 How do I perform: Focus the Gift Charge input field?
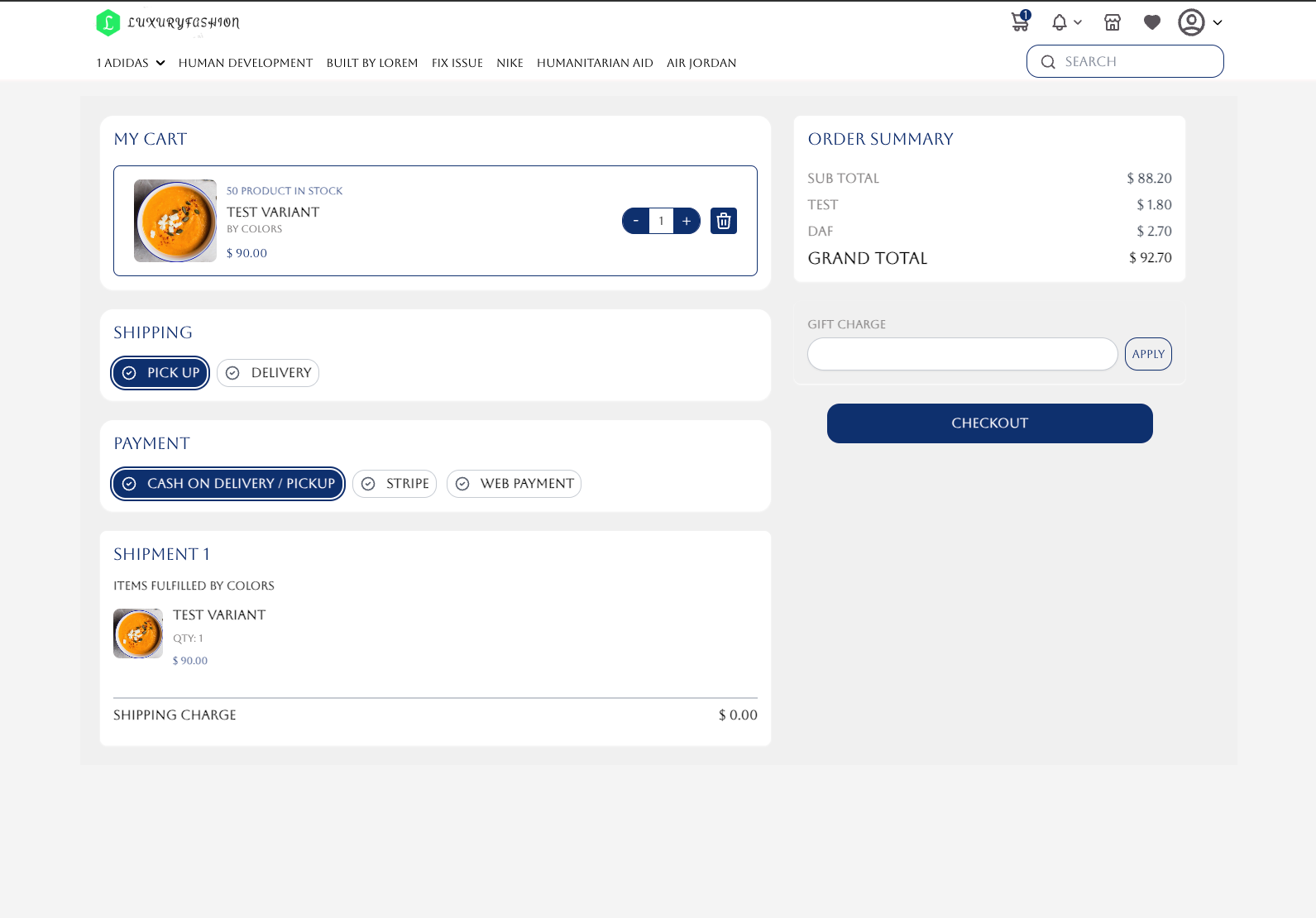(962, 354)
